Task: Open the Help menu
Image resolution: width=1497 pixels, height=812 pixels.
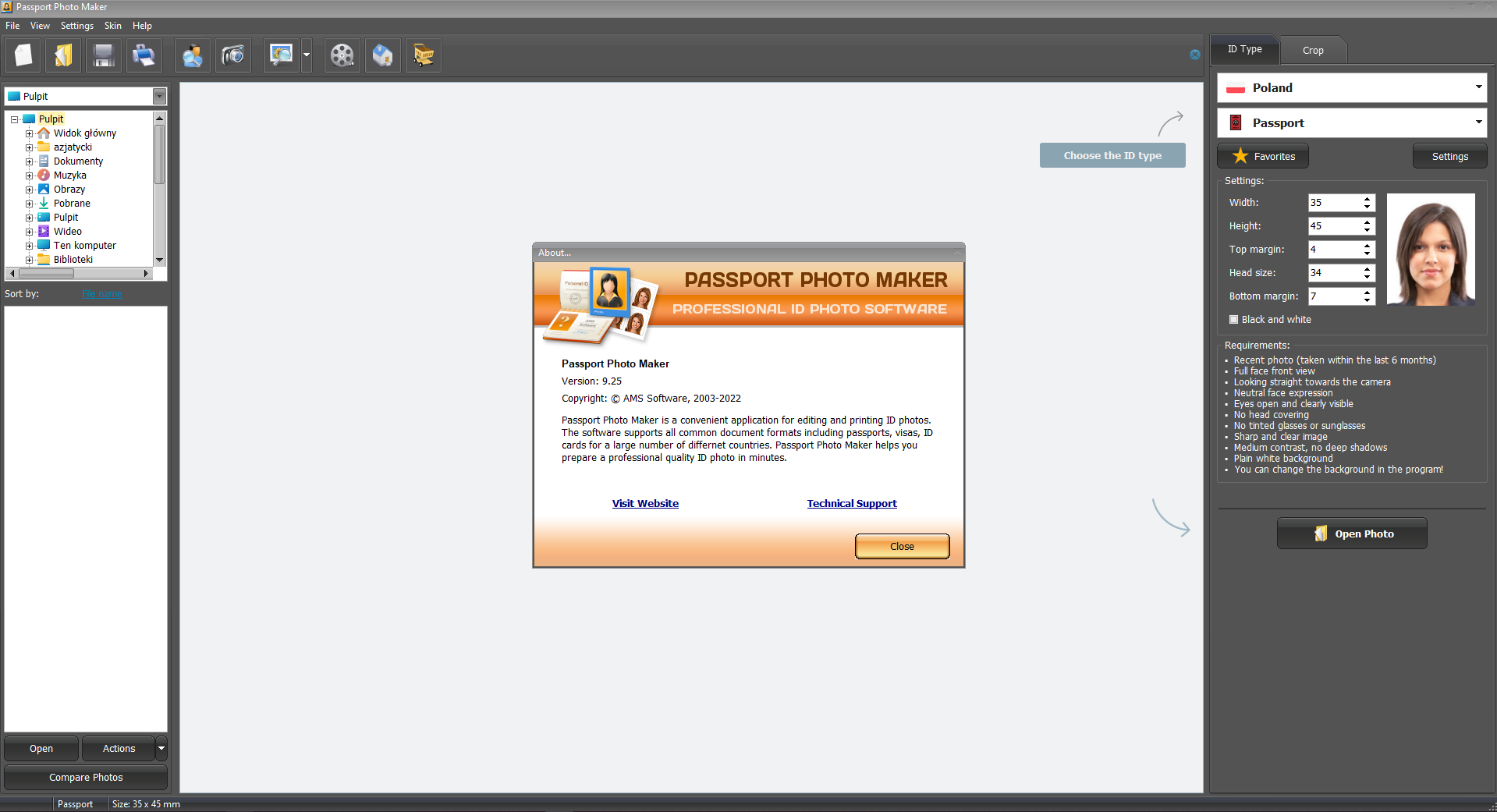Action: 142,26
